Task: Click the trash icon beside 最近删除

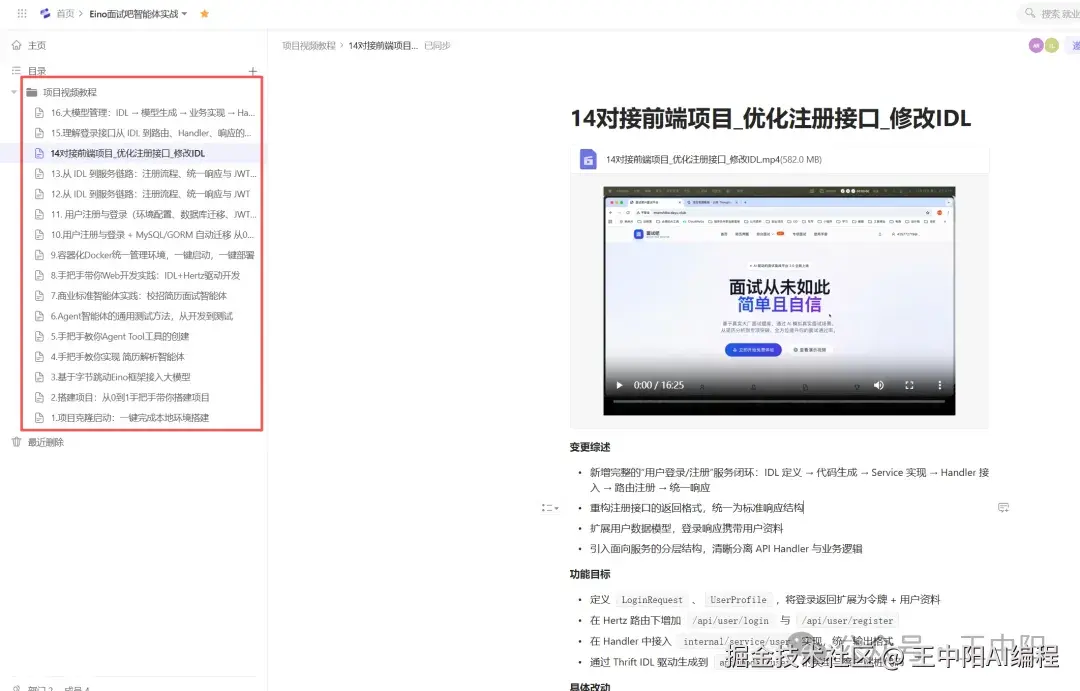Action: (17, 442)
